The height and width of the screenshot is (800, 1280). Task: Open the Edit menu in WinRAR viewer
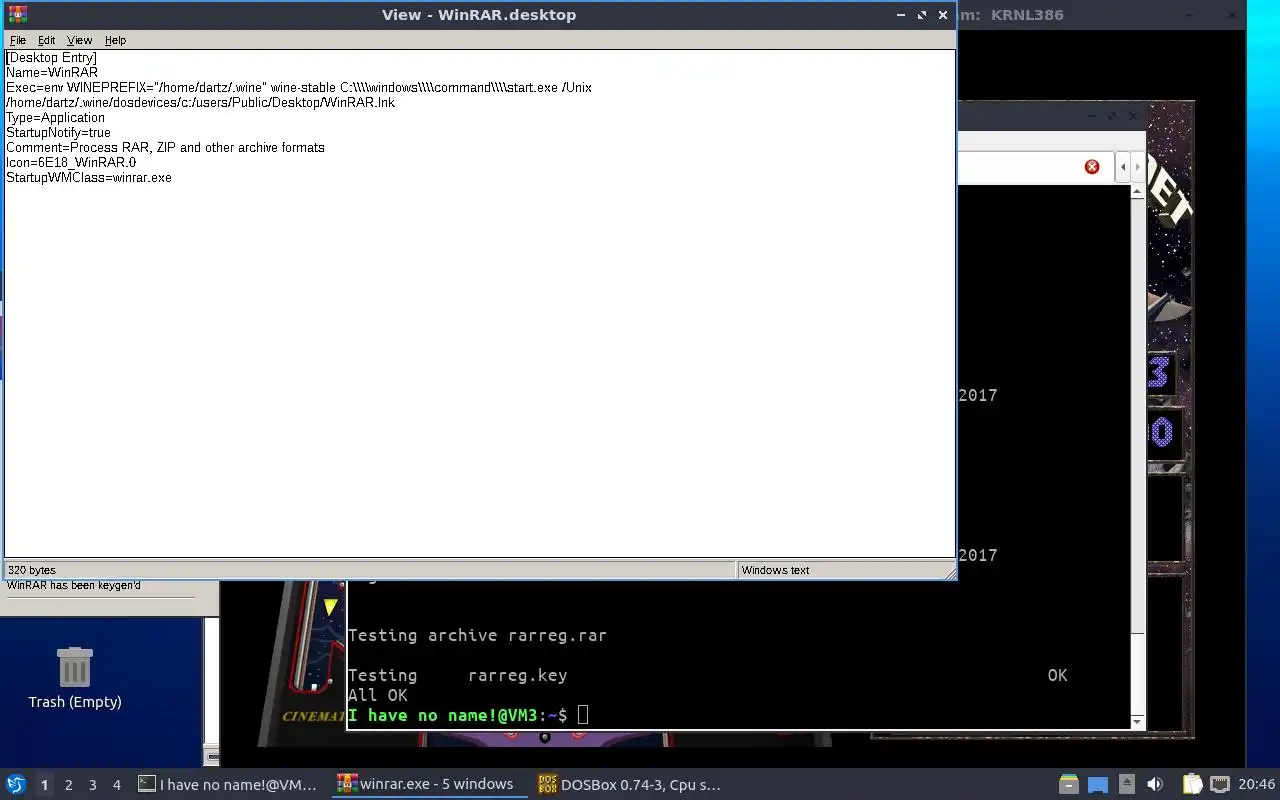click(47, 40)
